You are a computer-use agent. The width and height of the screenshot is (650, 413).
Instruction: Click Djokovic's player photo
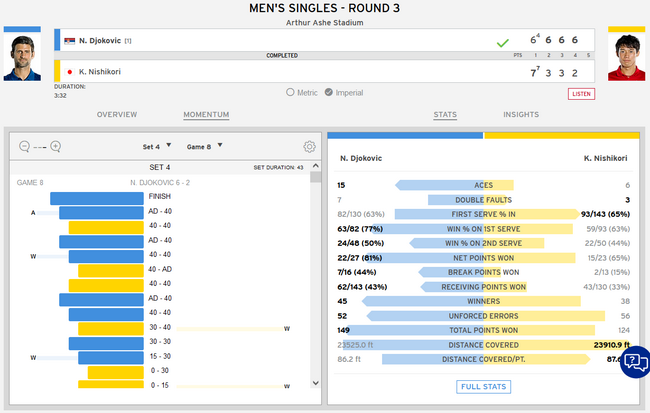(22, 58)
